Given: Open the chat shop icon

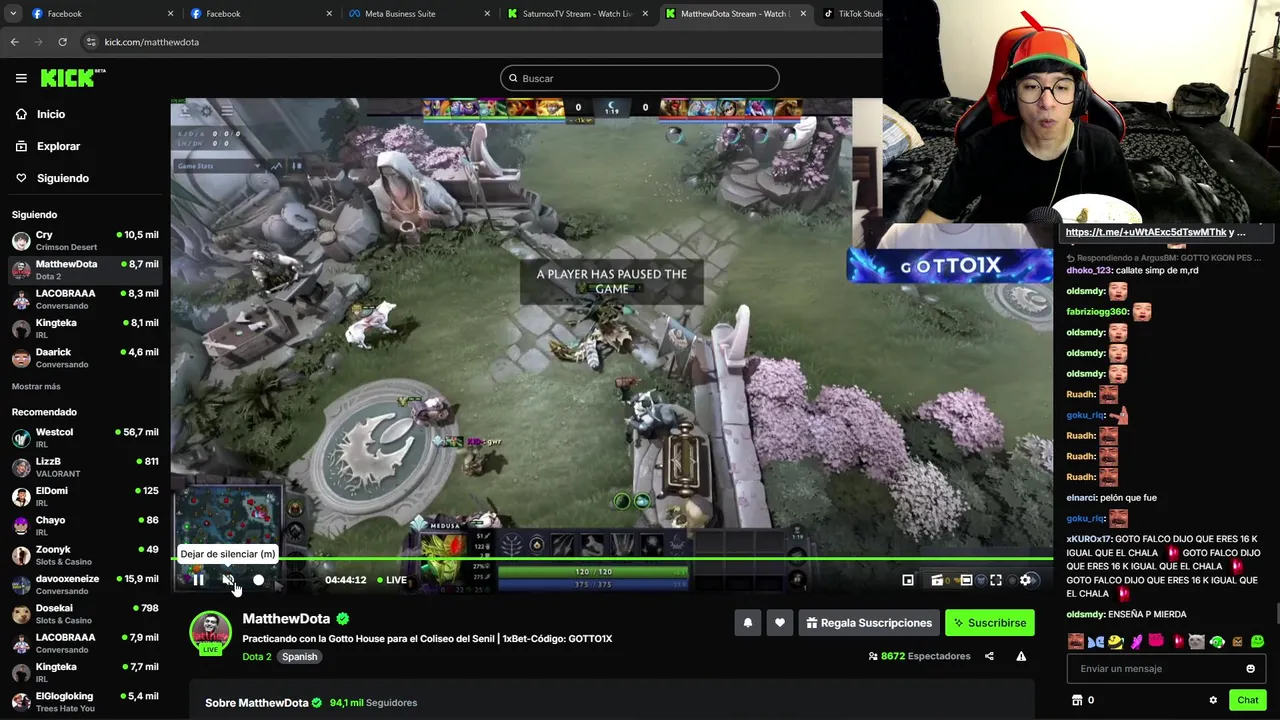Looking at the screenshot, I should [1077, 700].
